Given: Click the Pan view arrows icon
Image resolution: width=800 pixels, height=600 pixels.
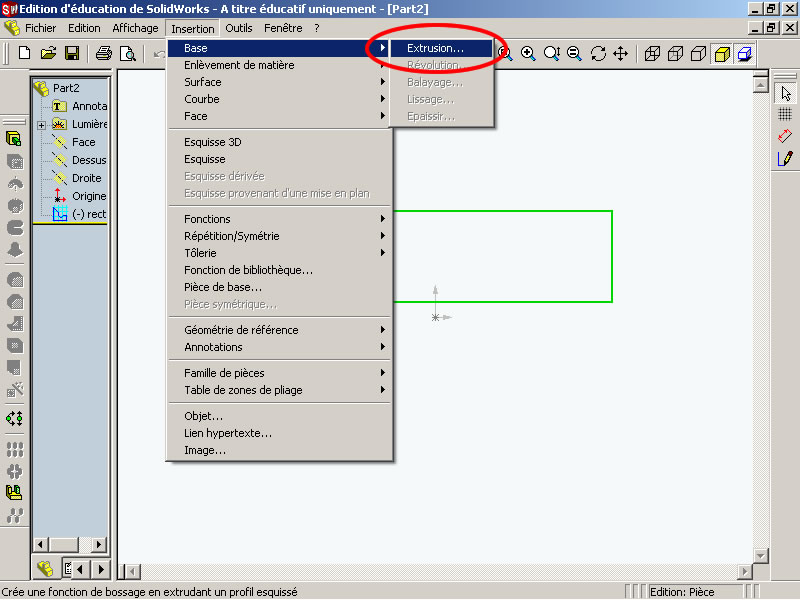Looking at the screenshot, I should pos(620,53).
